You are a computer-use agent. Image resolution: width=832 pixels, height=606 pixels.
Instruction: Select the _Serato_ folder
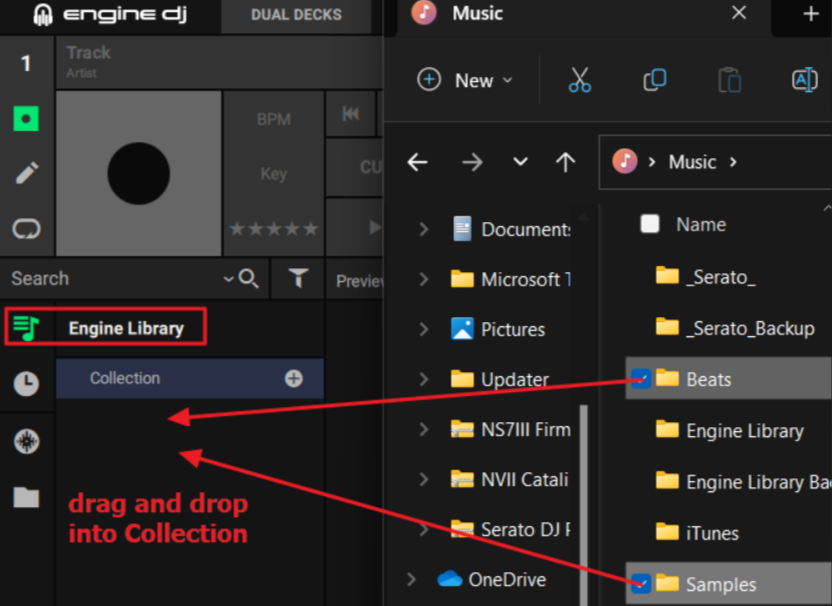click(706, 276)
